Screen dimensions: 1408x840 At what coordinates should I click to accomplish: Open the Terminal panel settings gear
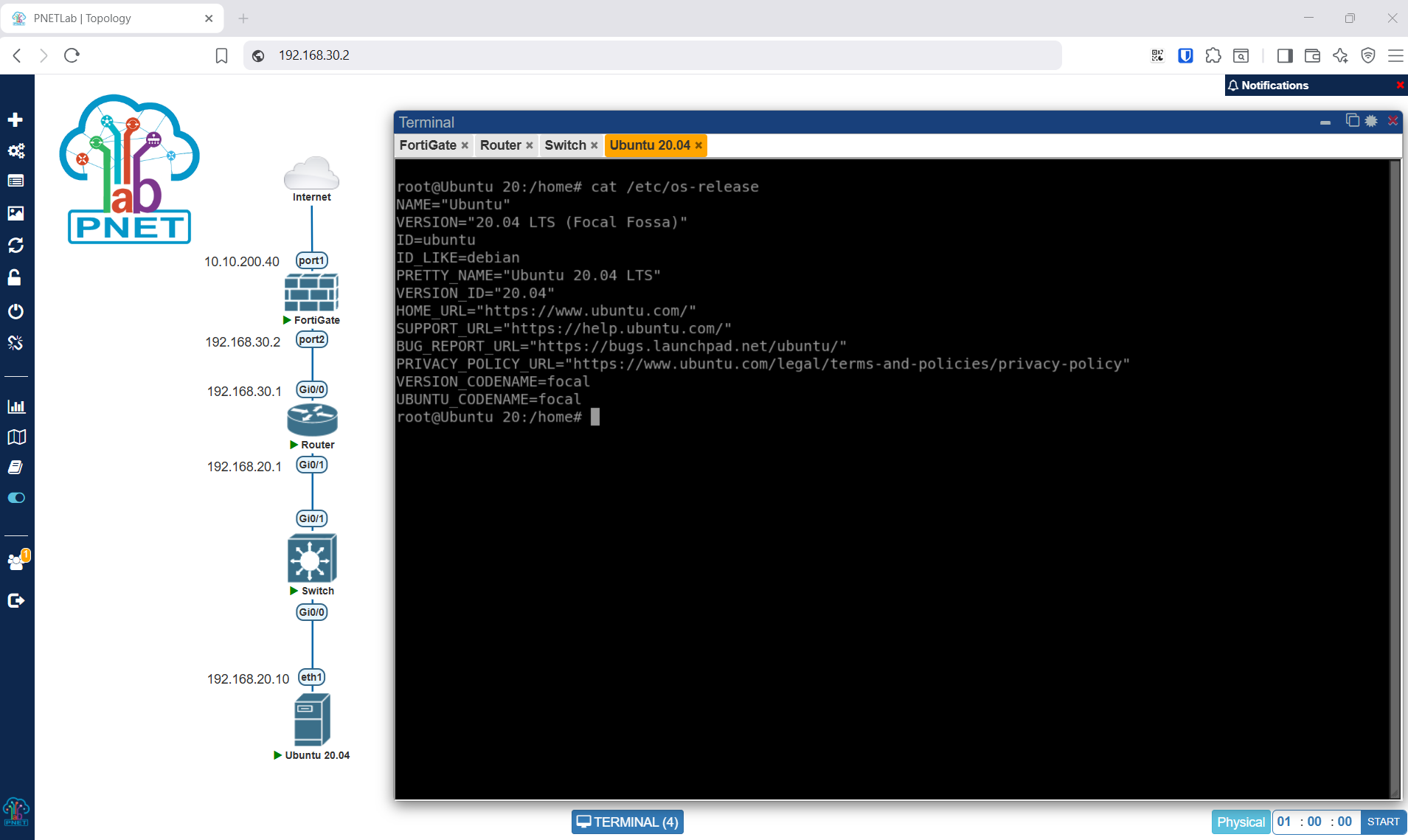click(1371, 121)
